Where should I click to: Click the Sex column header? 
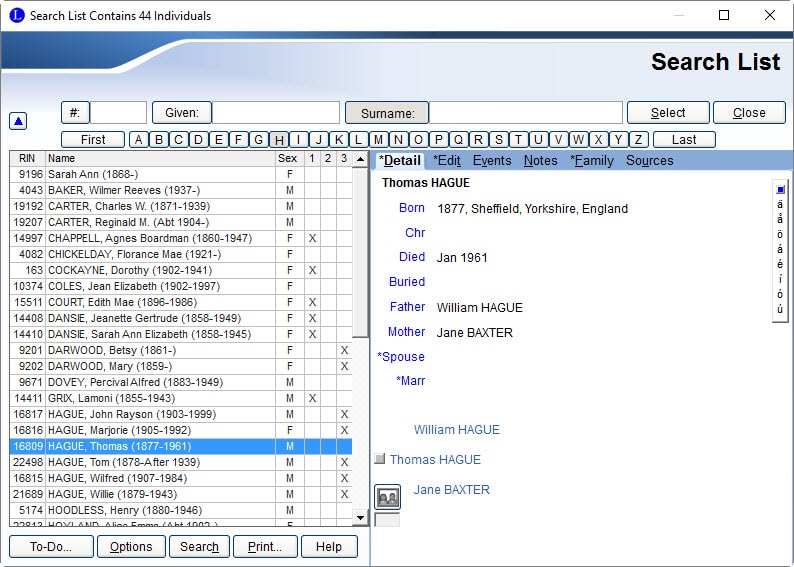[288, 158]
